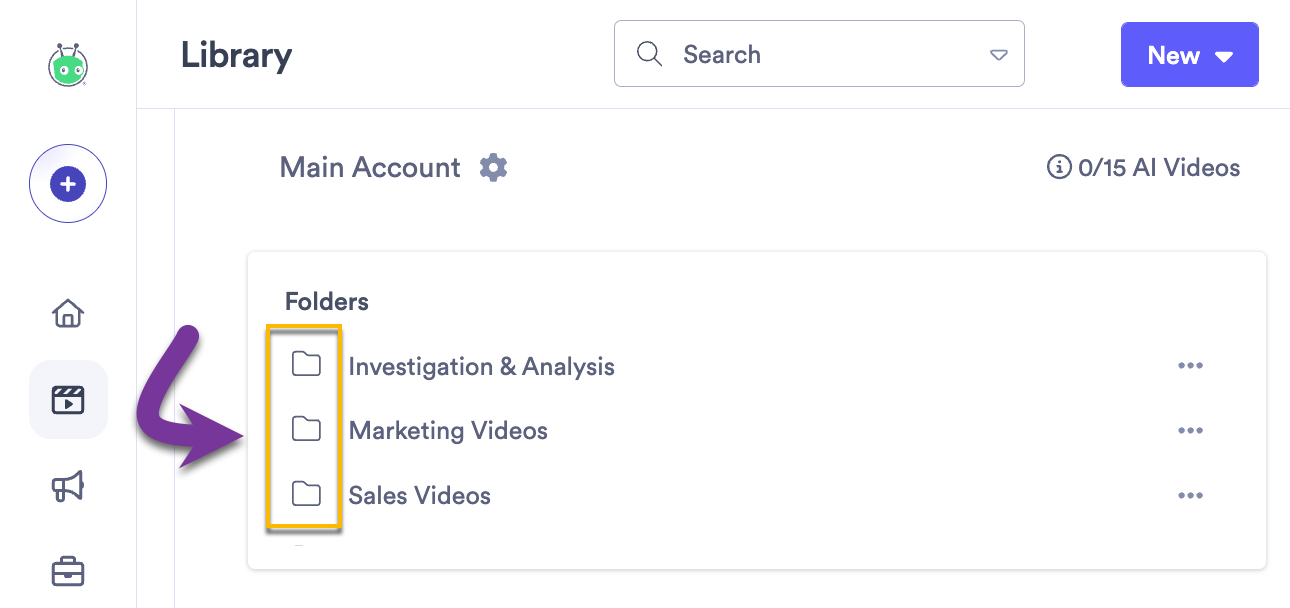Screen dimensions: 1290x608
Task: Open the megaphone sharing icon in sidebar
Action: pos(67,486)
